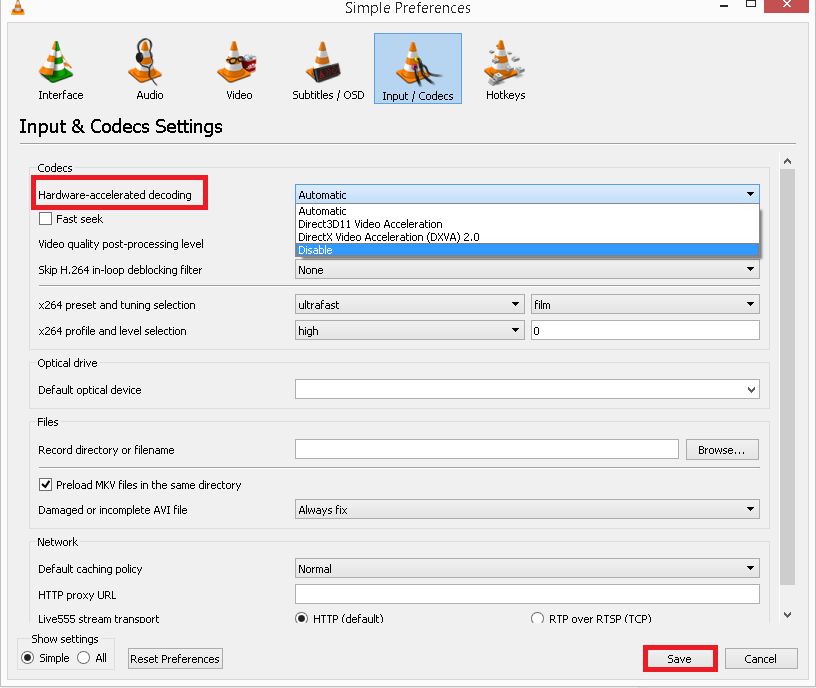Open Skip H.264 in-loop deblocking dropdown
The width and height of the screenshot is (816, 688).
(x=527, y=270)
